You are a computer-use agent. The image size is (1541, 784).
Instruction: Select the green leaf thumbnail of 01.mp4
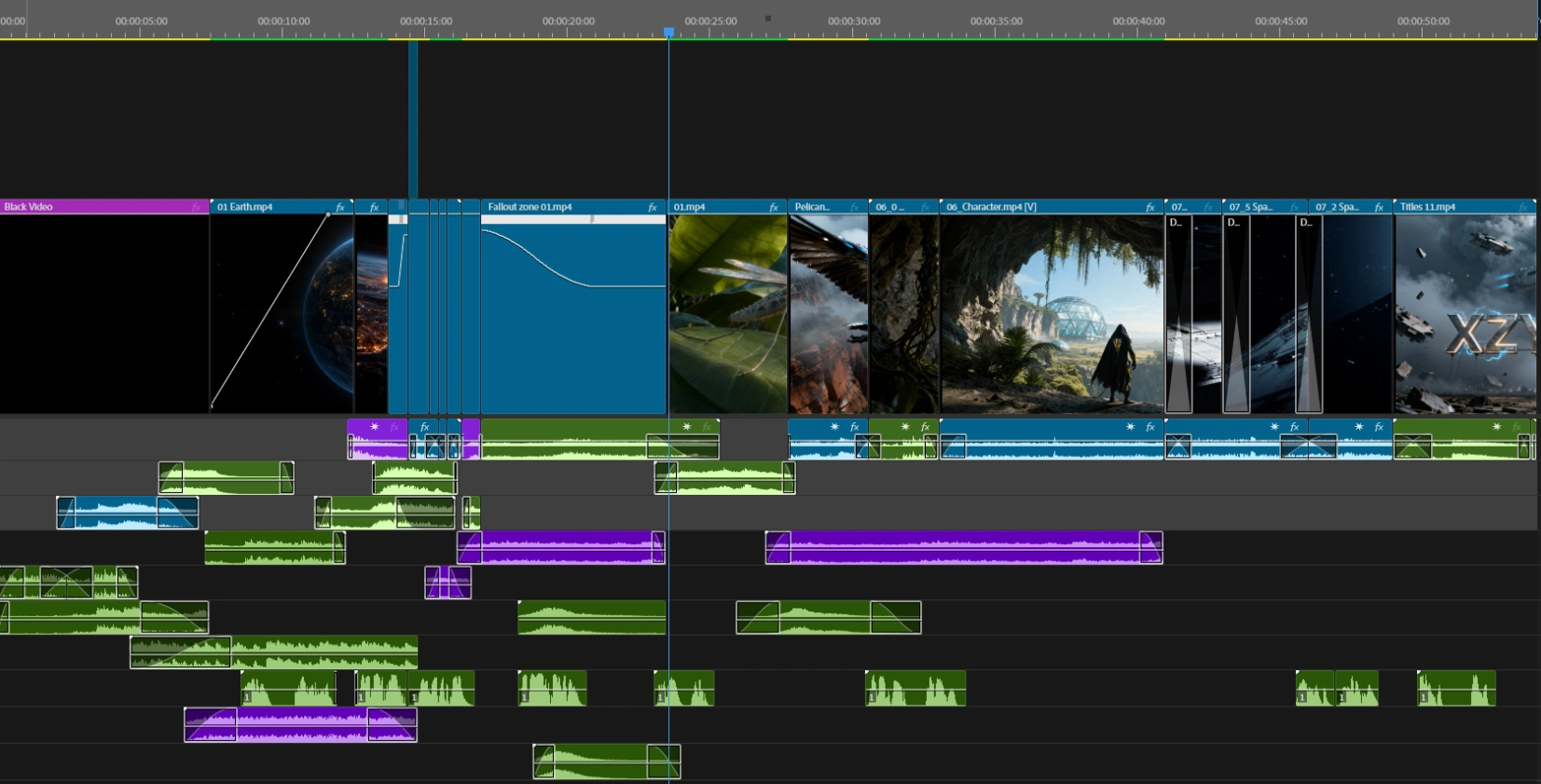pos(728,314)
